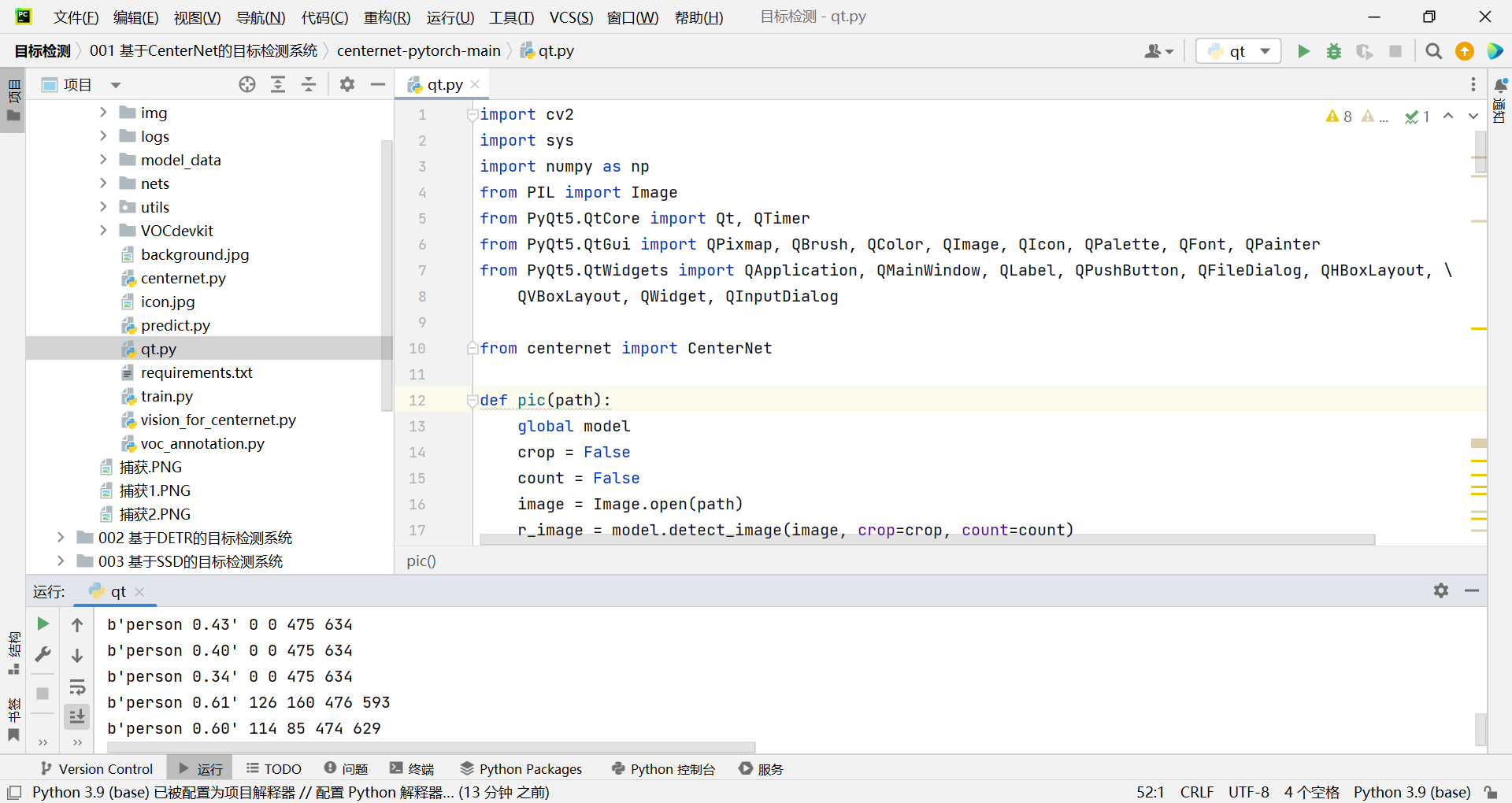The image size is (1512, 803).
Task: Open Search Everywhere magnifier icon
Action: 1433,51
